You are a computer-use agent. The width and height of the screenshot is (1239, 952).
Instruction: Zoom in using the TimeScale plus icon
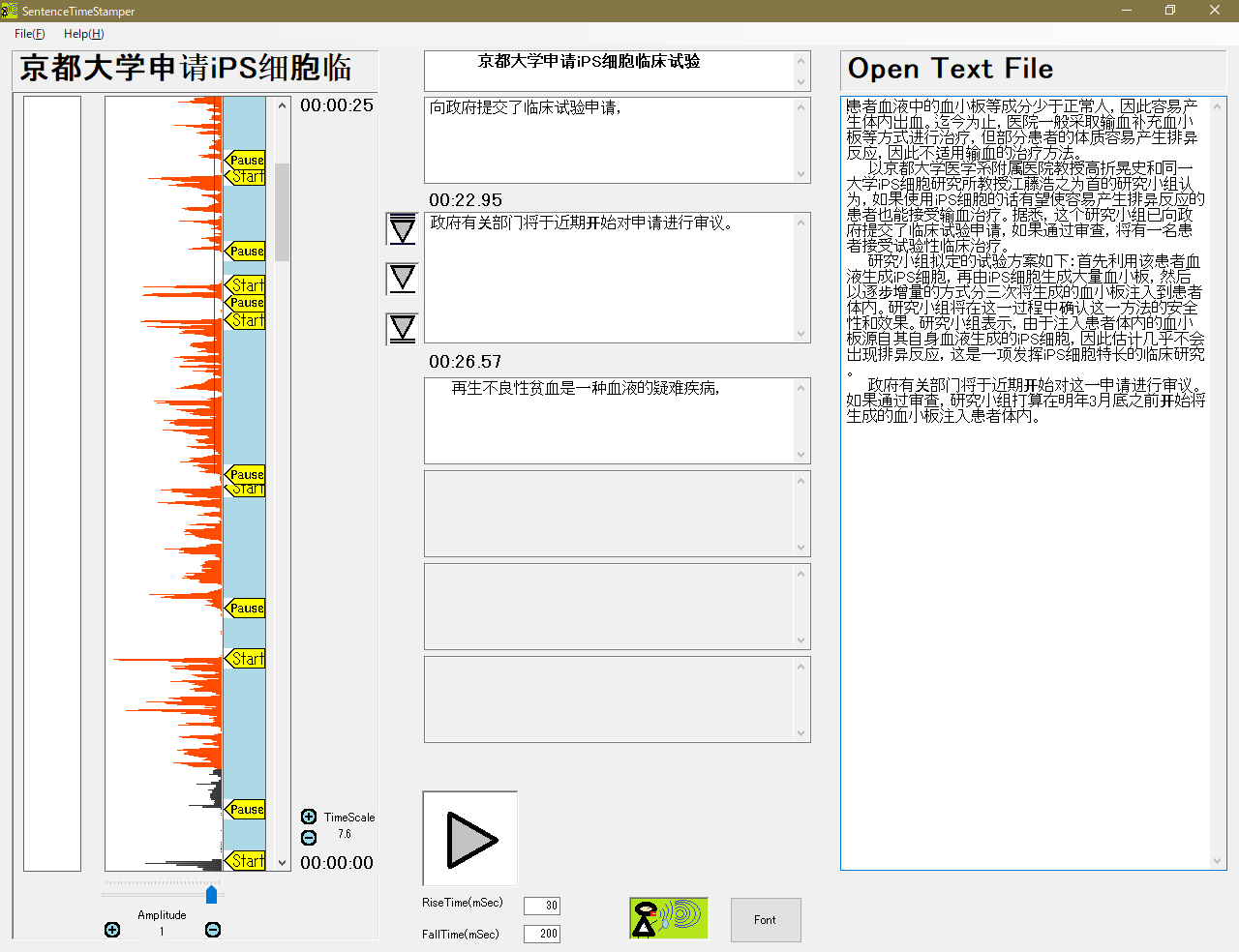309,817
